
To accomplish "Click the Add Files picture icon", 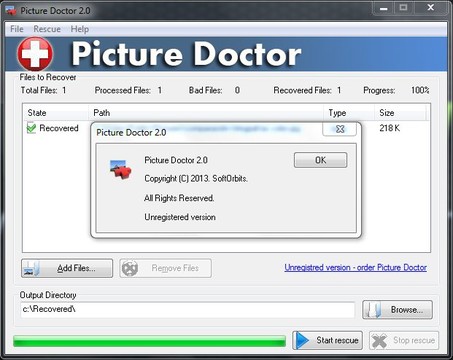I will pyautogui.click(x=32, y=268).
